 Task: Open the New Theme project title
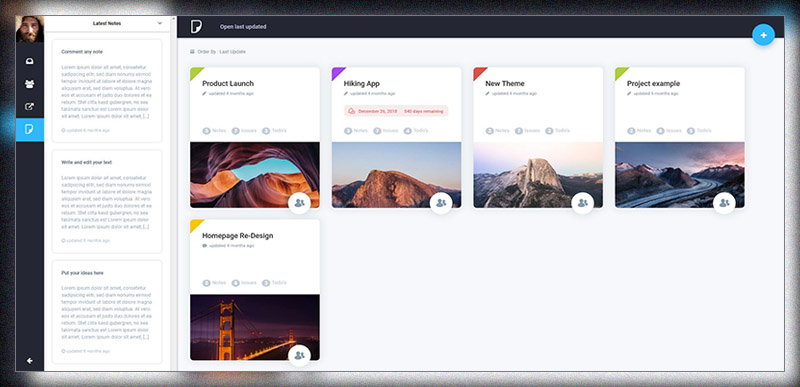coord(505,84)
